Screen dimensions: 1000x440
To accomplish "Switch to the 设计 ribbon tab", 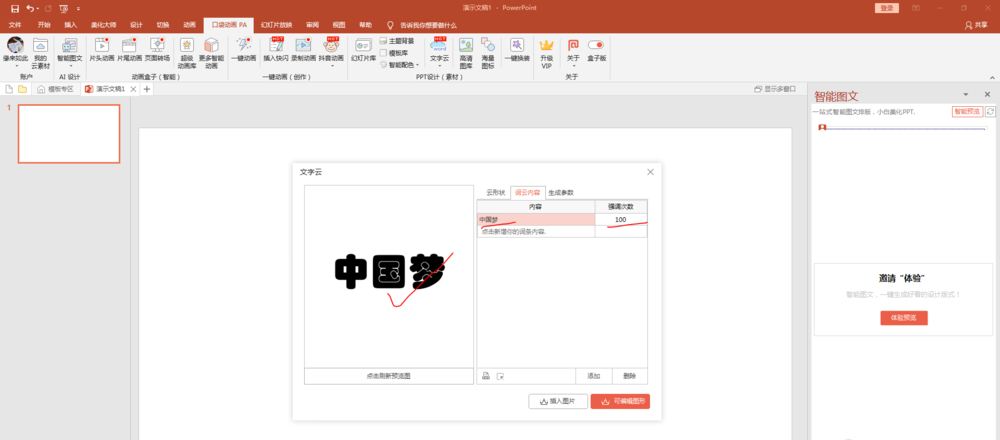I will click(x=136, y=25).
